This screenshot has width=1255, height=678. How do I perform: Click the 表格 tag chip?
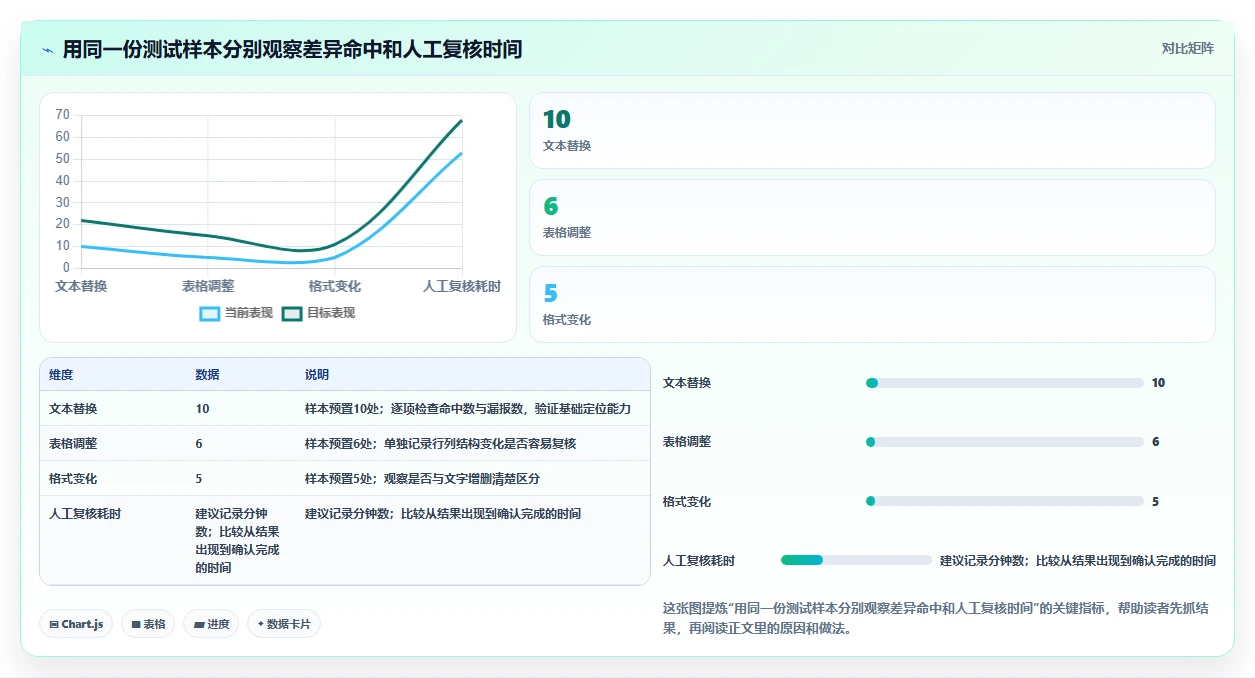[x=148, y=624]
